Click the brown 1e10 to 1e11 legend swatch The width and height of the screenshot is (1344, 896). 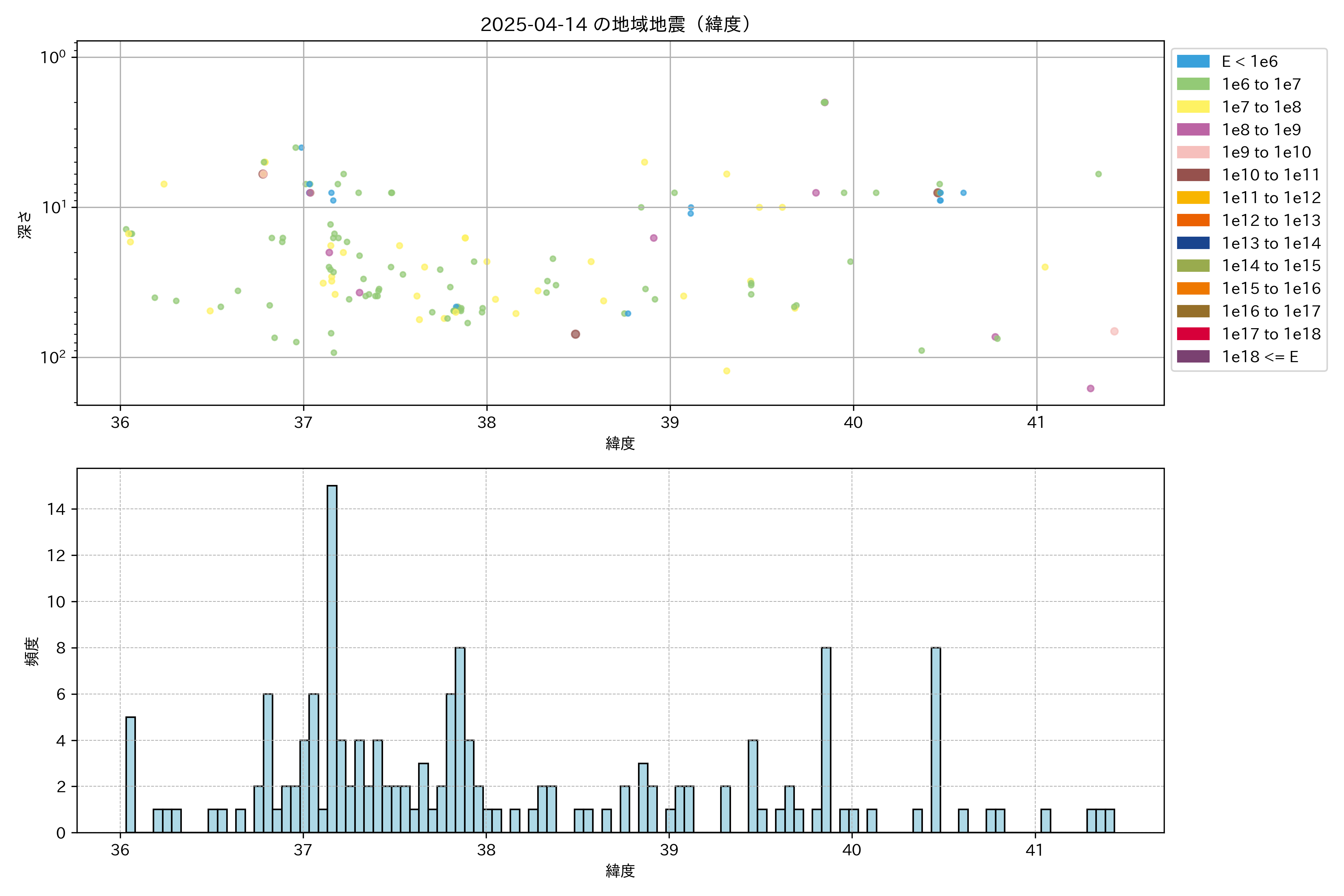click(1193, 175)
